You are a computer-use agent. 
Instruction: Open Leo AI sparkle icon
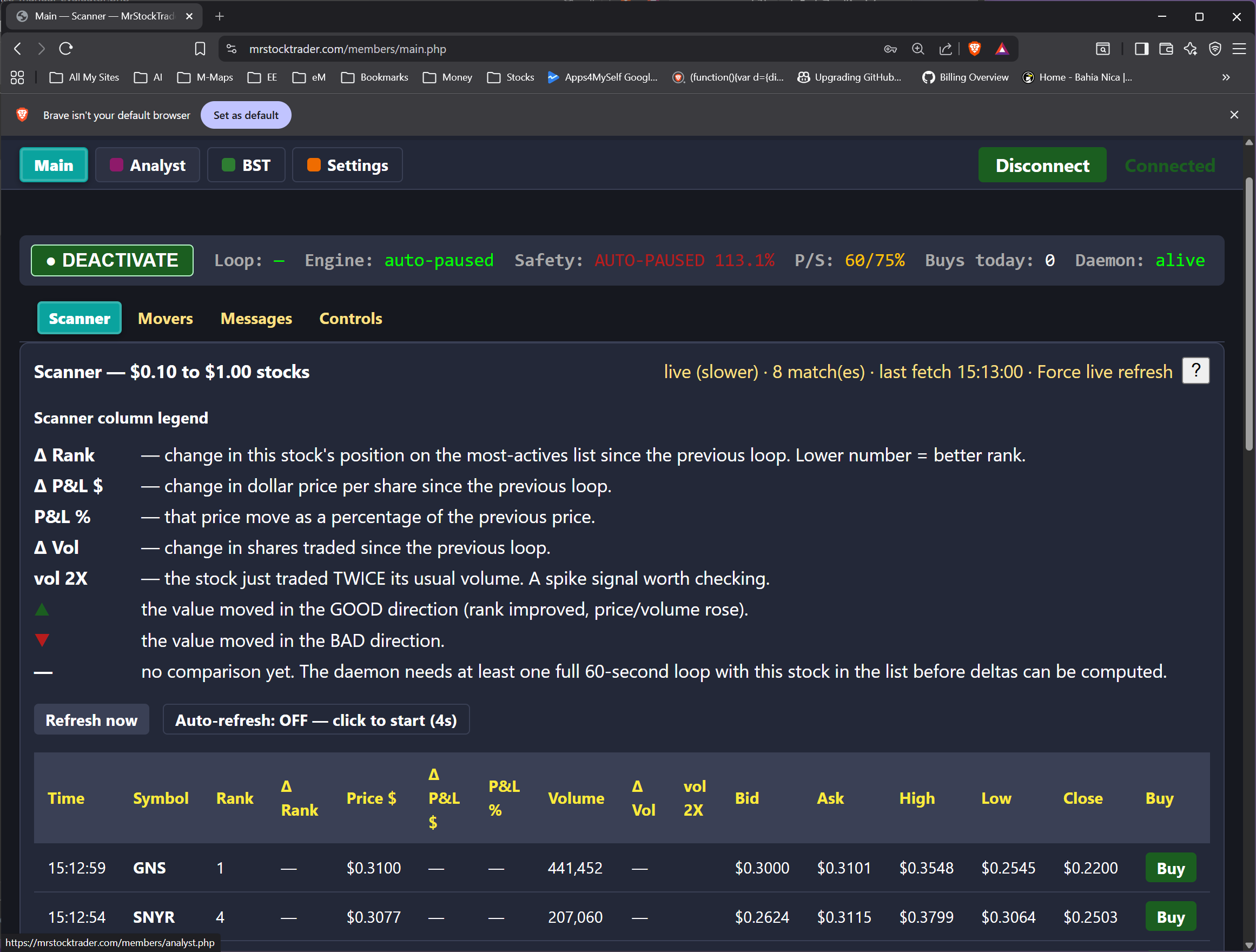click(1190, 49)
